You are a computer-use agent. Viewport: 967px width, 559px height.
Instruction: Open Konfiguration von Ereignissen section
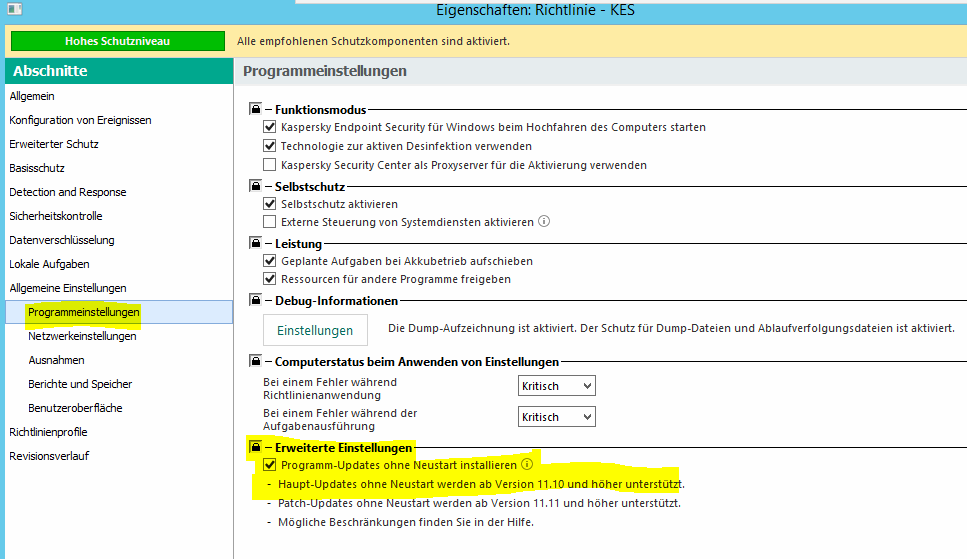[80, 120]
